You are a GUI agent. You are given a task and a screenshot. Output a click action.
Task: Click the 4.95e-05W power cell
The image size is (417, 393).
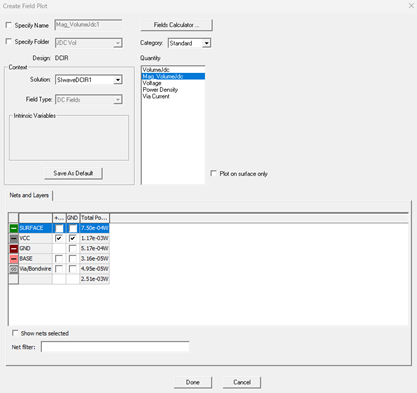(95, 269)
